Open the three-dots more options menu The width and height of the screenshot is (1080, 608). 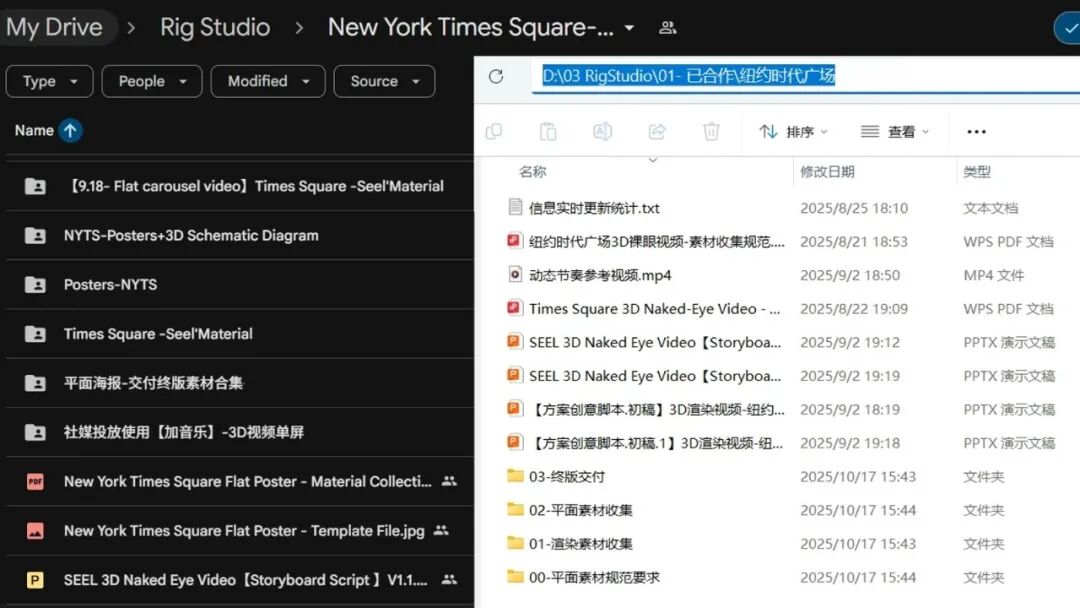pos(976,132)
